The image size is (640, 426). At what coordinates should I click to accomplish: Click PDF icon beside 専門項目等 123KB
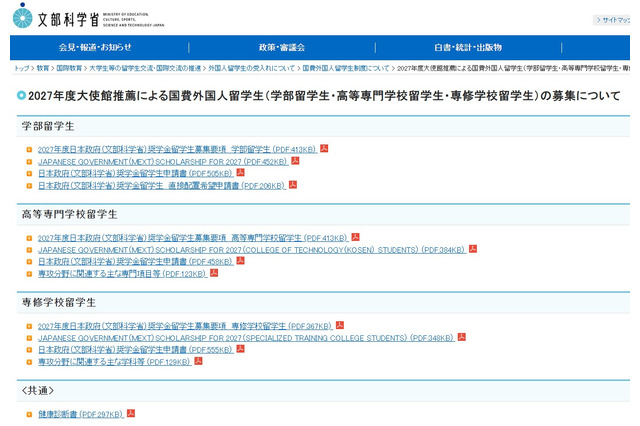(x=214, y=273)
